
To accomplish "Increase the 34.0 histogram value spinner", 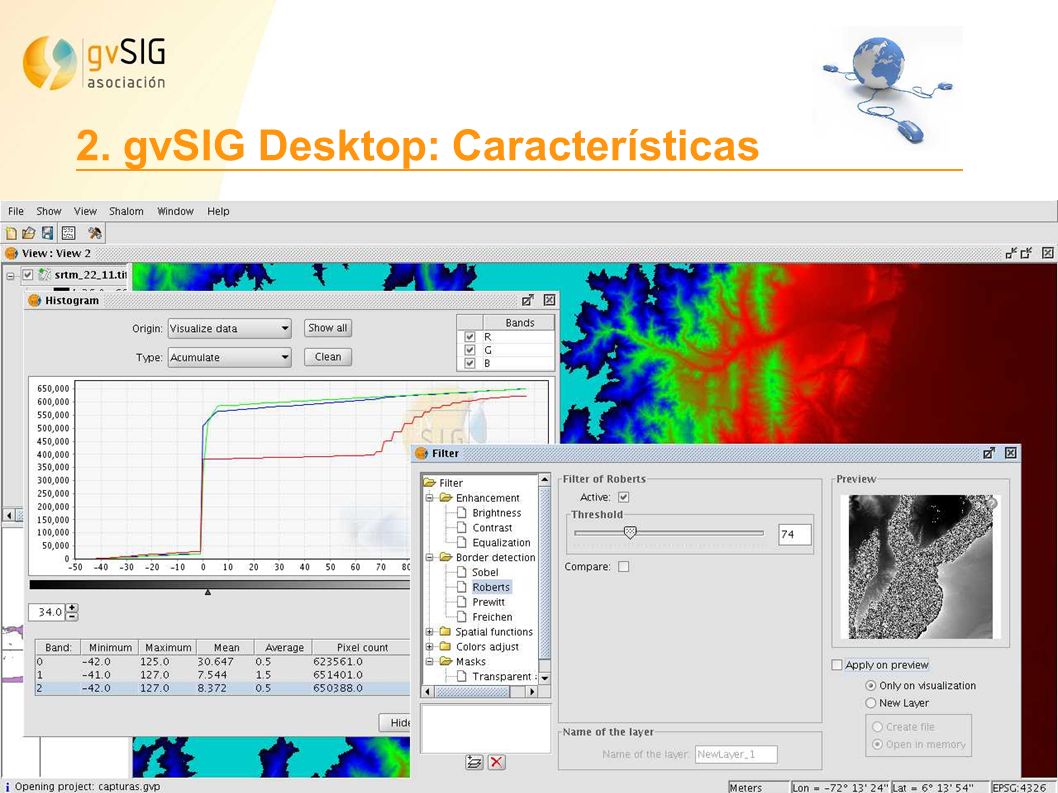I will [72, 607].
